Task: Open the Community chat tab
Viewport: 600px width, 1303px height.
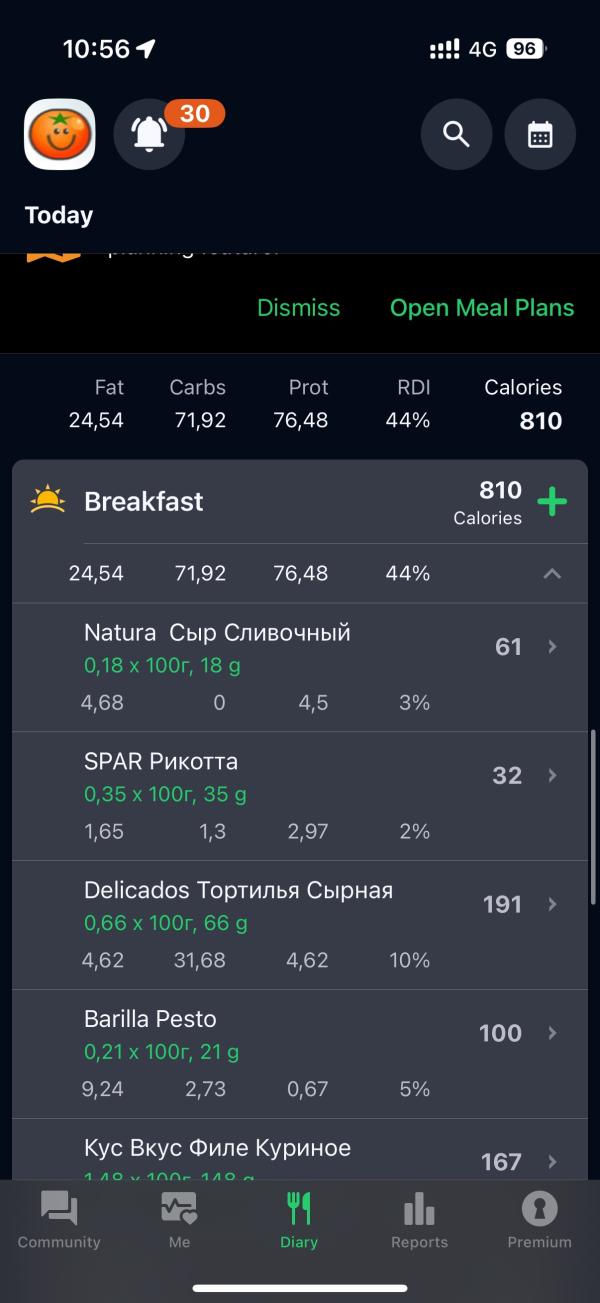Action: 59,1221
